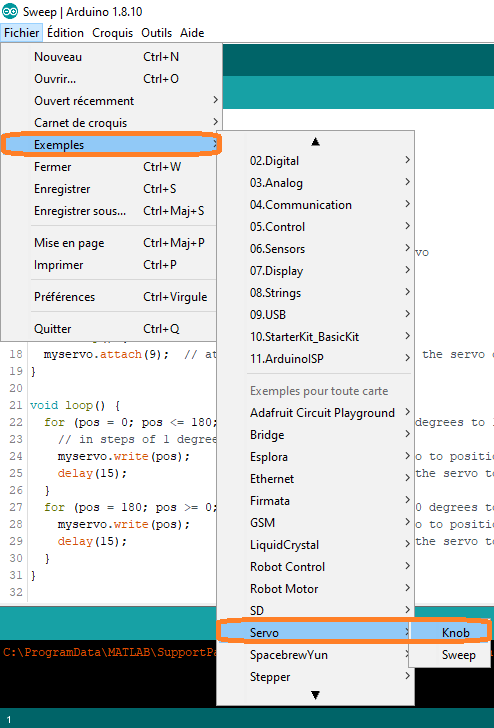Screen dimensions: 494x728
Task: Click the Arduino logo in title bar
Action: tap(10, 11)
